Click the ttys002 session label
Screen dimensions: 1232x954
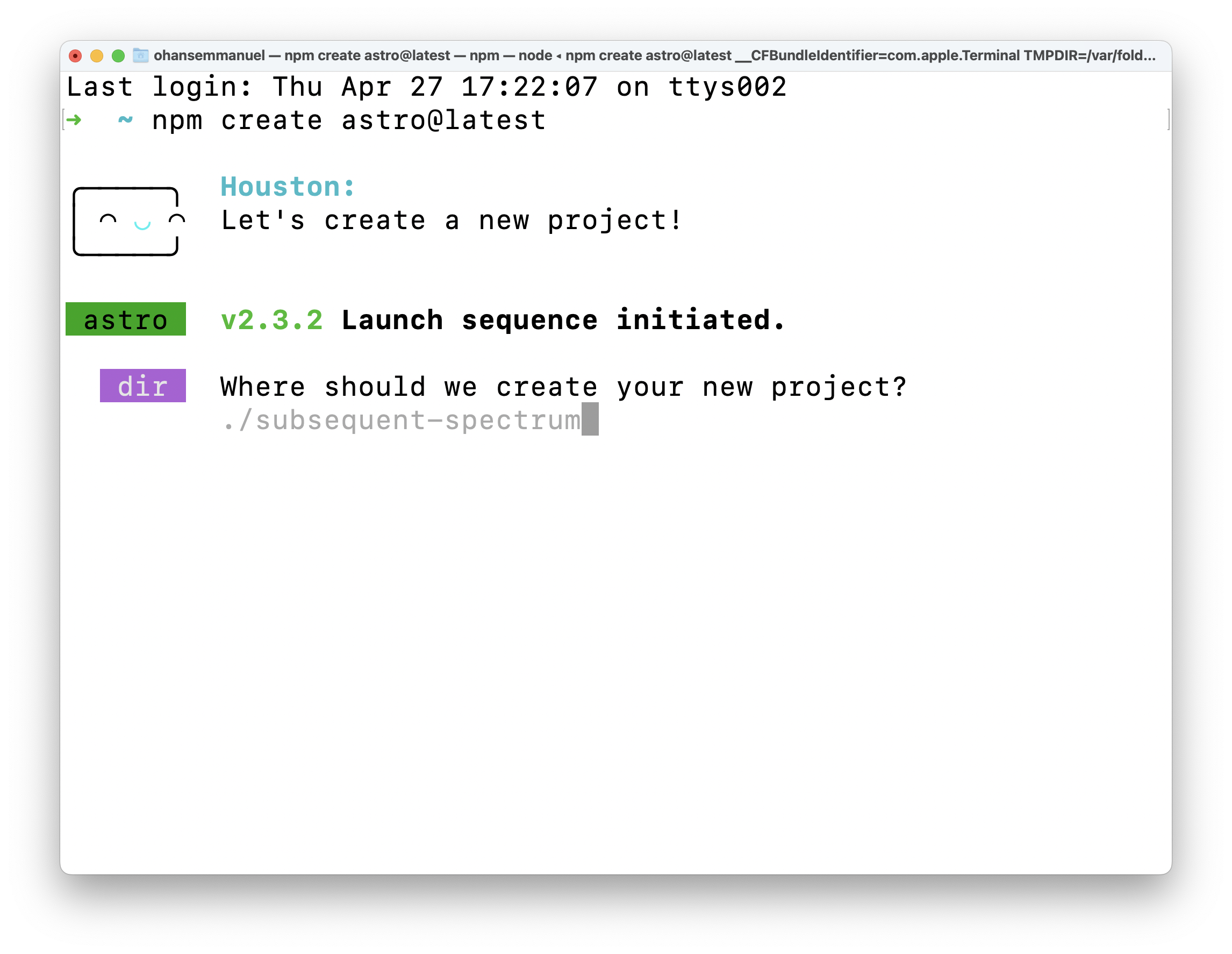tap(727, 86)
